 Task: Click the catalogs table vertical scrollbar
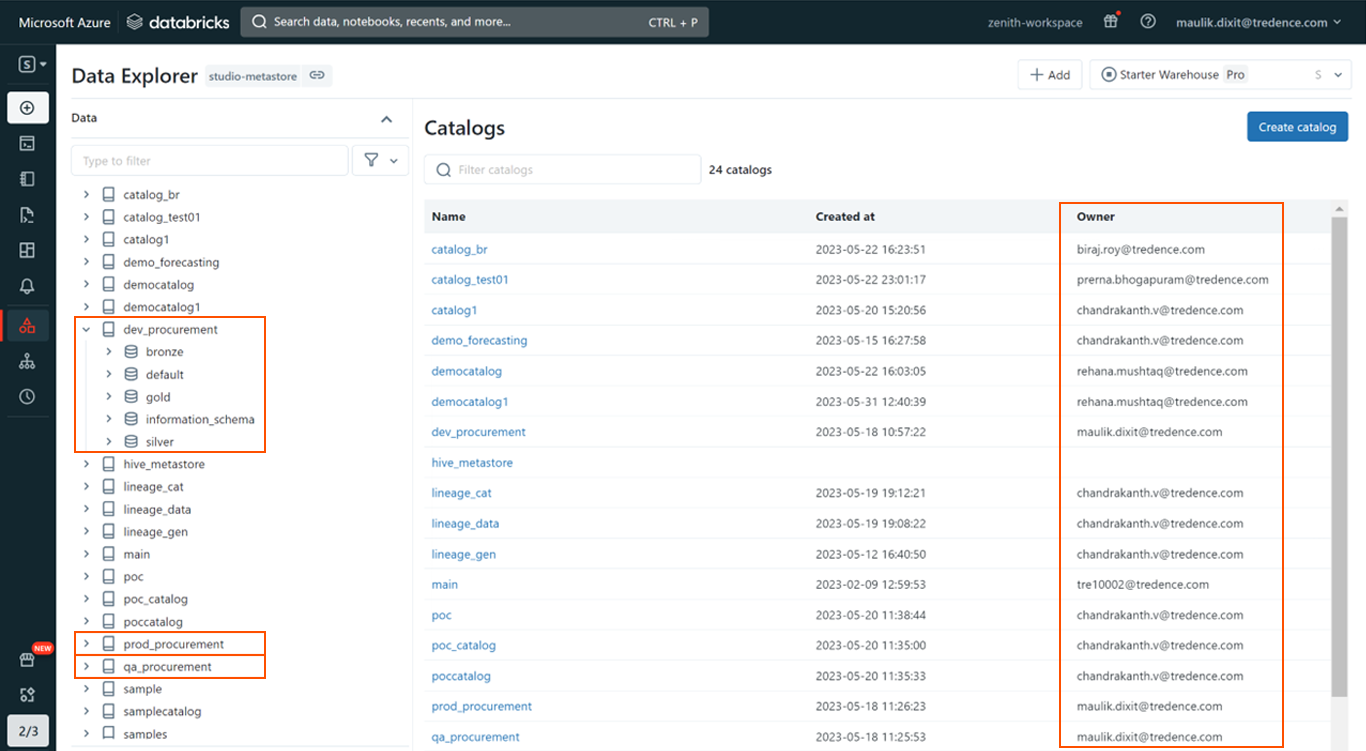click(x=1340, y=455)
